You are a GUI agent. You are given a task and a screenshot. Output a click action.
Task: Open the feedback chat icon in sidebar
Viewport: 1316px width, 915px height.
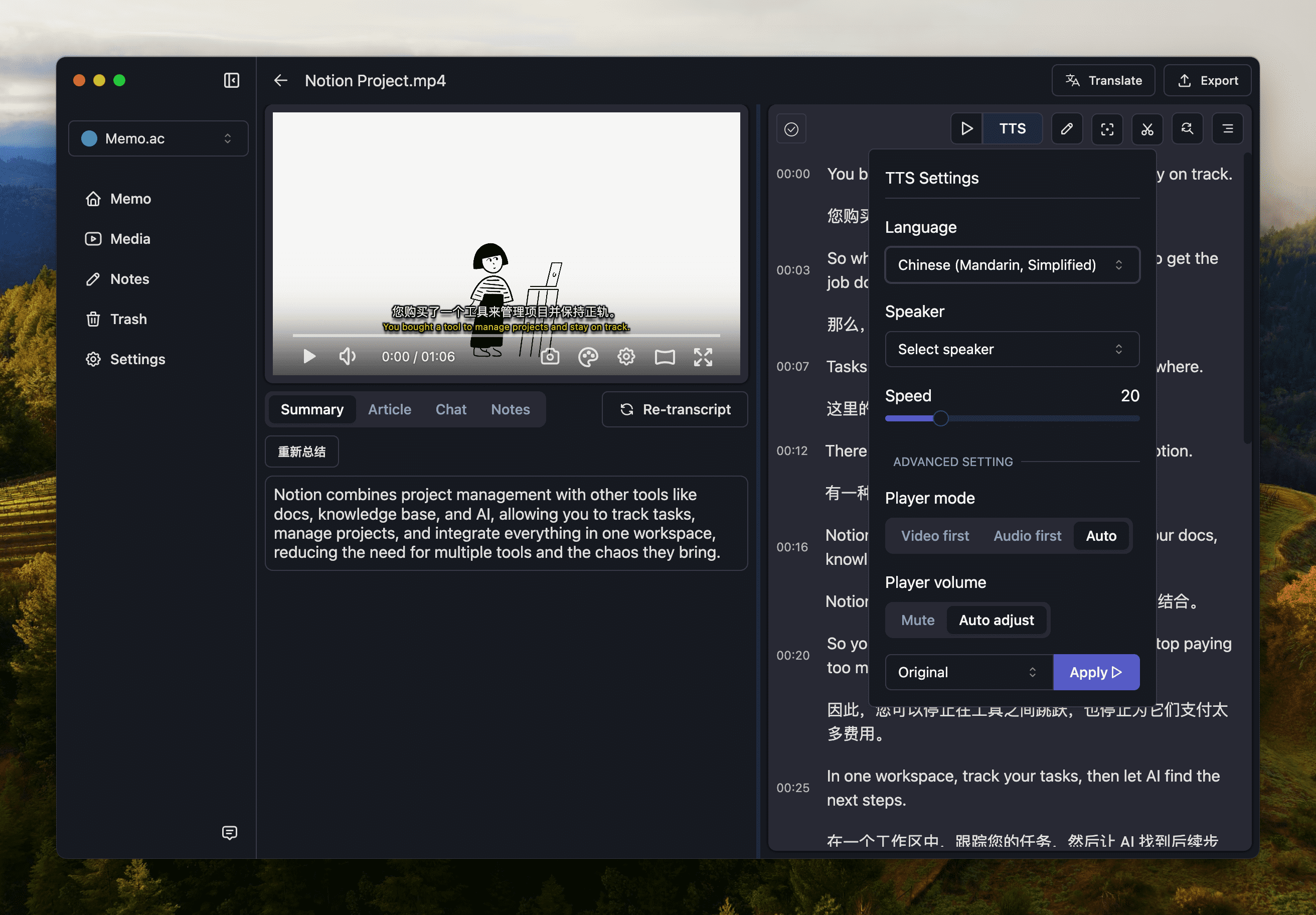[229, 832]
